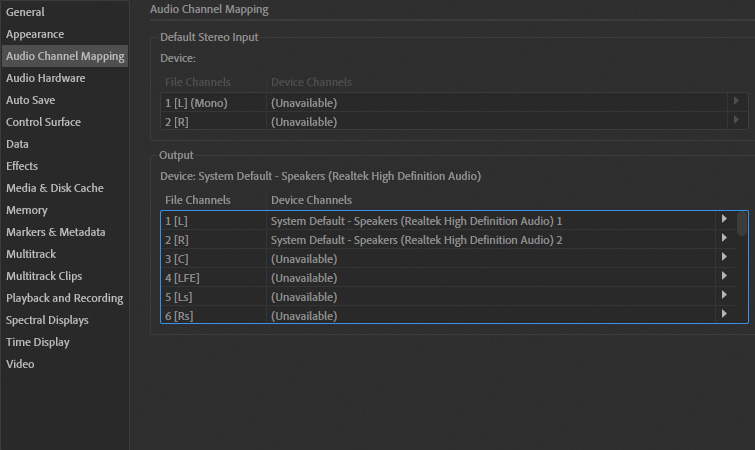Expand device dropdown for output 5 [Ls]
Screen dimensions: 755x450
tap(724, 296)
